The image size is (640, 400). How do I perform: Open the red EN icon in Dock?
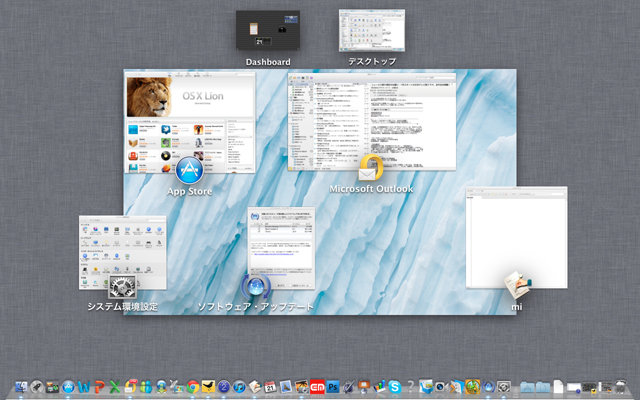click(317, 387)
